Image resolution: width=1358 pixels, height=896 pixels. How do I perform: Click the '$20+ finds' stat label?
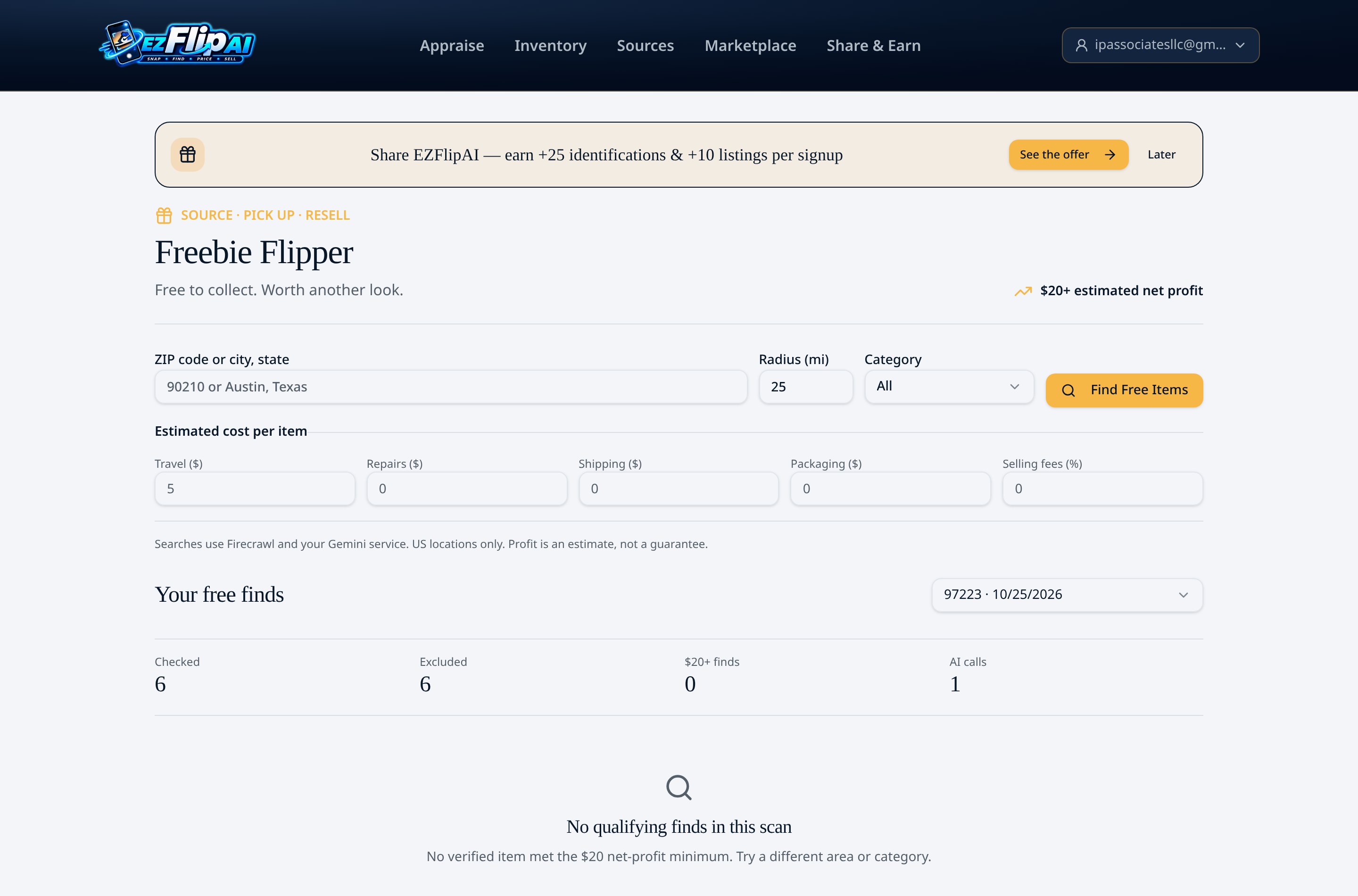click(711, 662)
